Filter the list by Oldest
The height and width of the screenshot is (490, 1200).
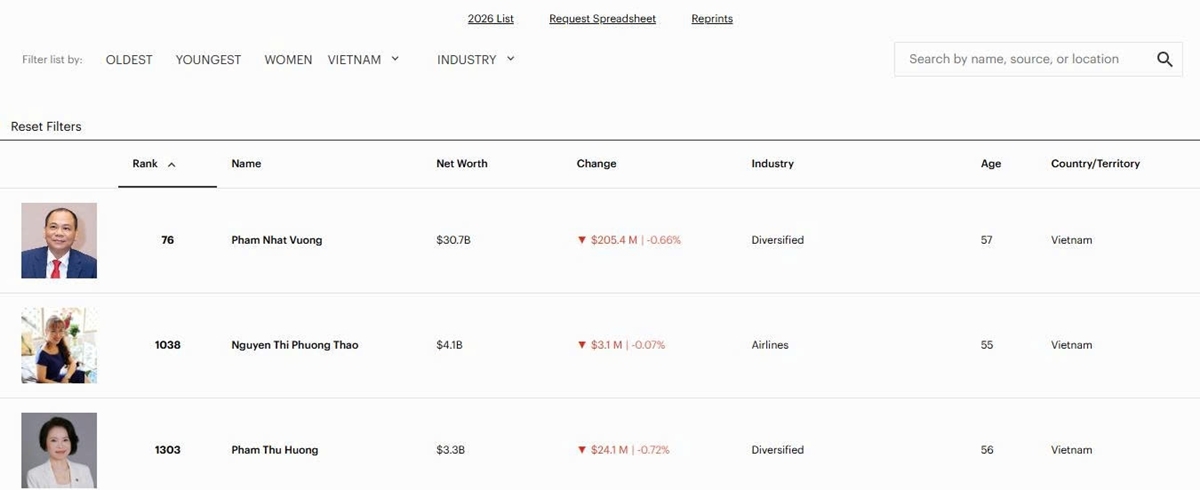tap(129, 60)
